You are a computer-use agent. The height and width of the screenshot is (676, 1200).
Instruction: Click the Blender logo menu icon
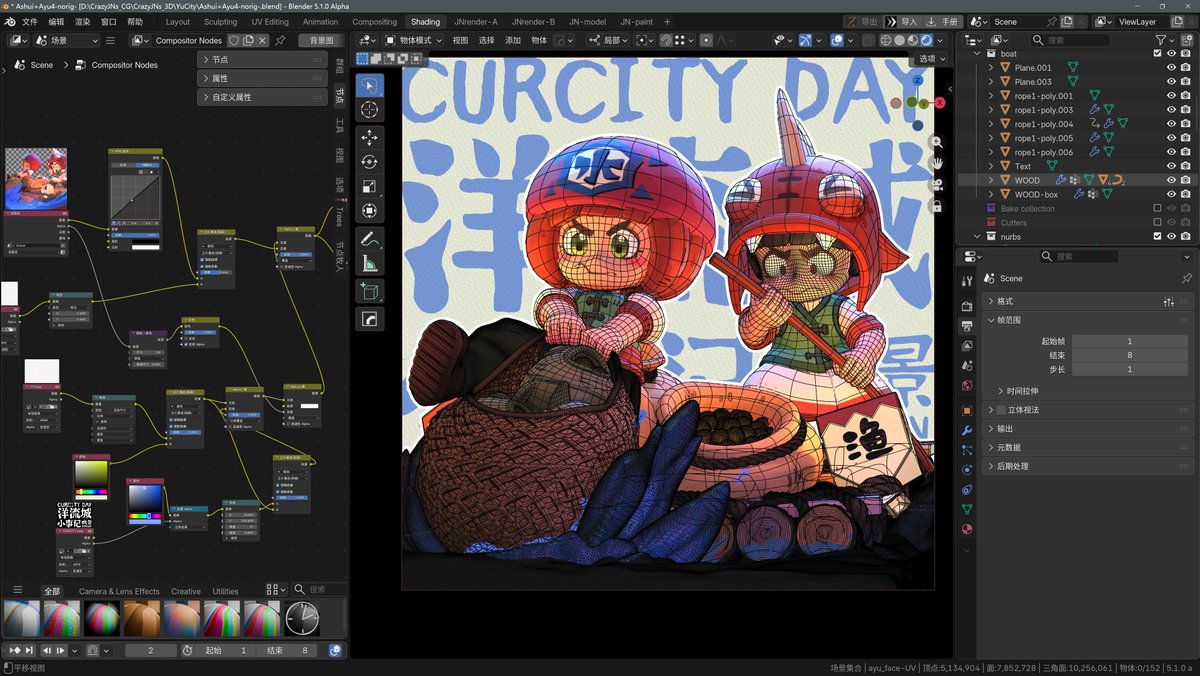[9, 21]
